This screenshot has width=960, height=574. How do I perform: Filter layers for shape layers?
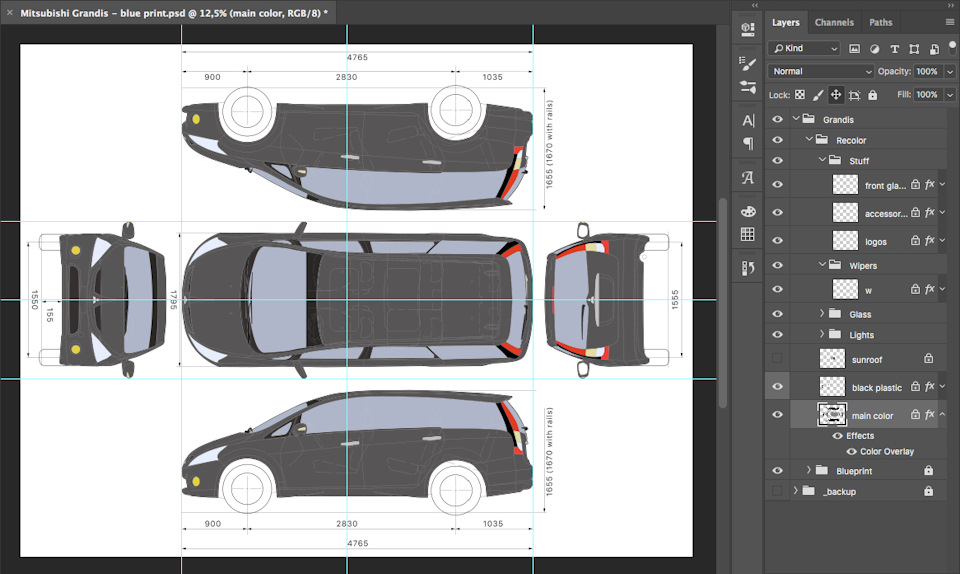pos(914,48)
